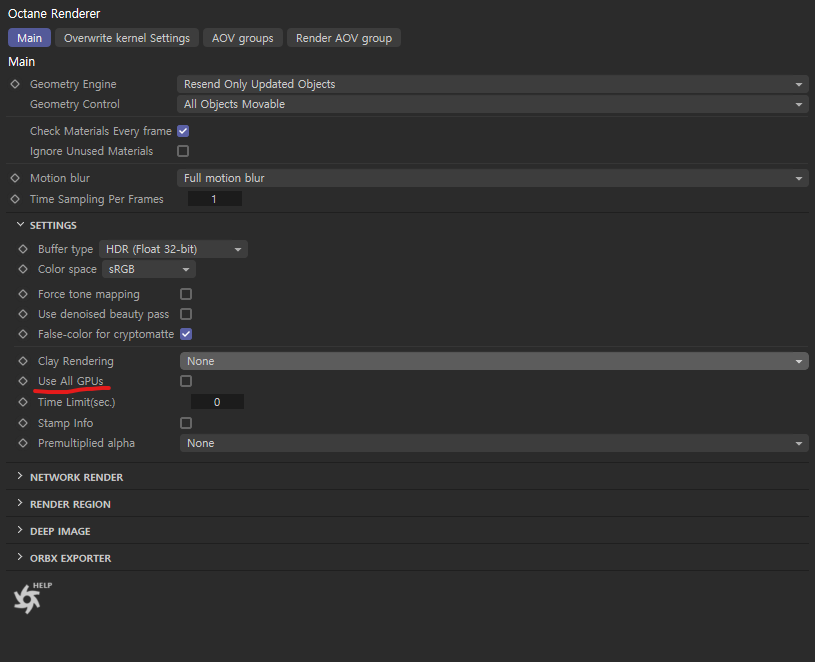Toggle keyframe diamond next to Stamp Info
The width and height of the screenshot is (815, 662).
[23, 423]
